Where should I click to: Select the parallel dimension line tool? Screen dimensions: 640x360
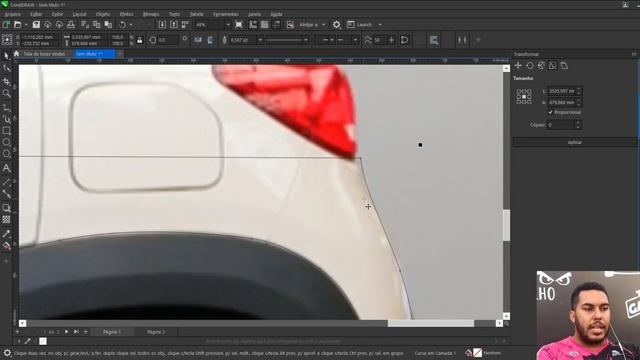coord(6,182)
